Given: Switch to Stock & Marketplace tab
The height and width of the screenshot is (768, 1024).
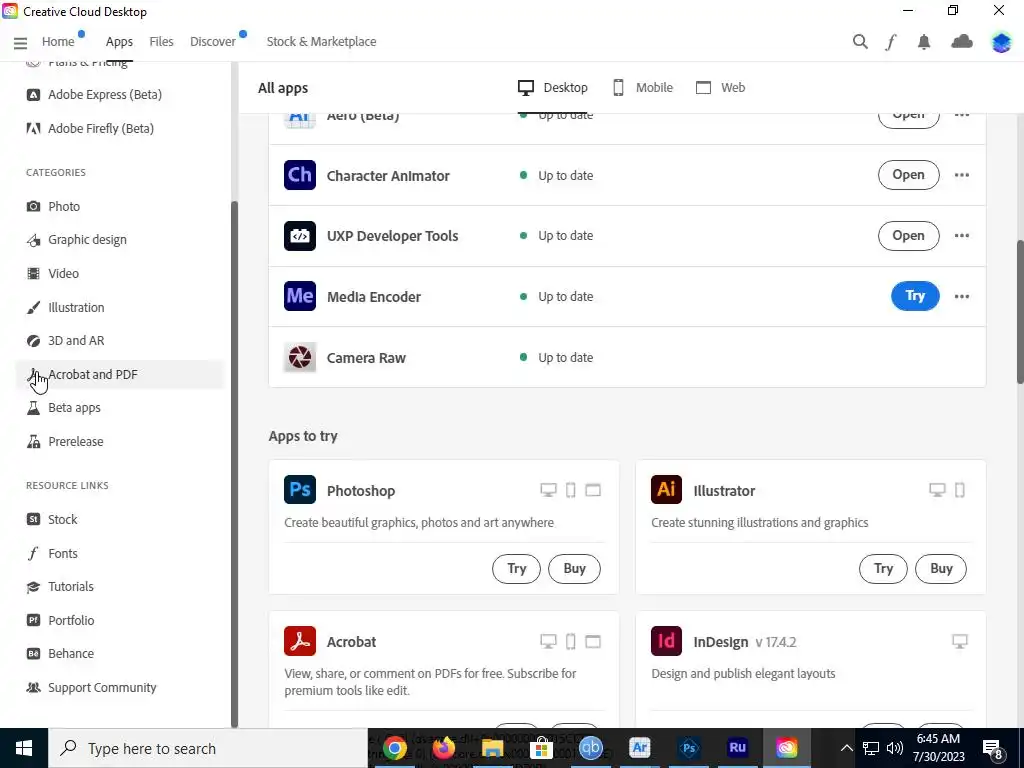Looking at the screenshot, I should tap(321, 42).
